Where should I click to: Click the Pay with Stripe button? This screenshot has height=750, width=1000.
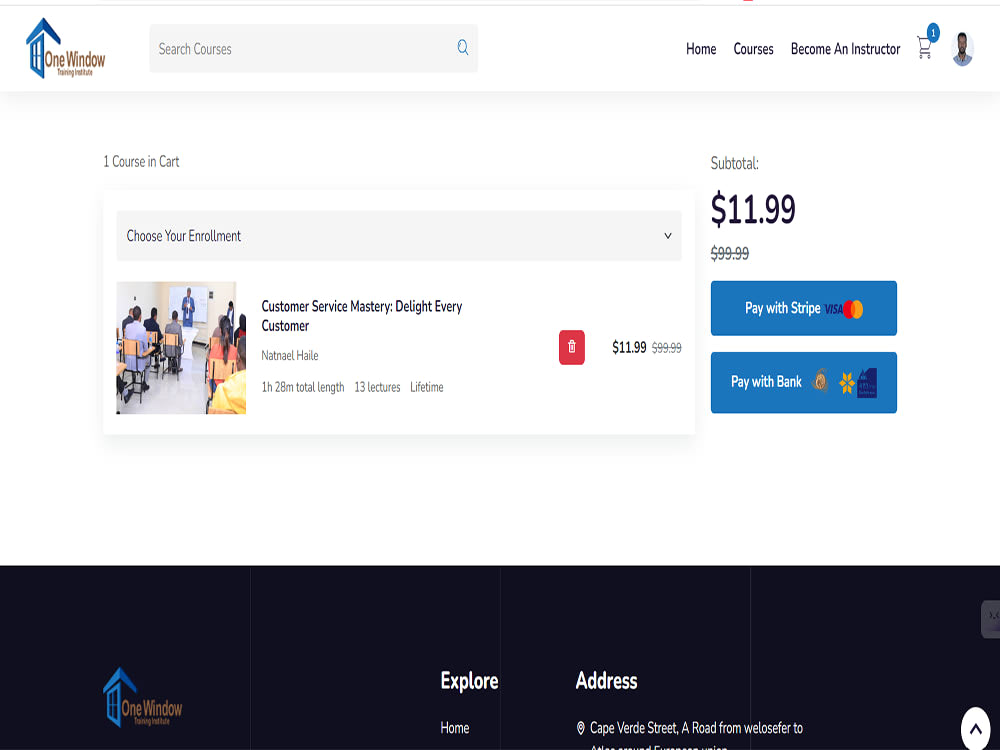tap(803, 308)
